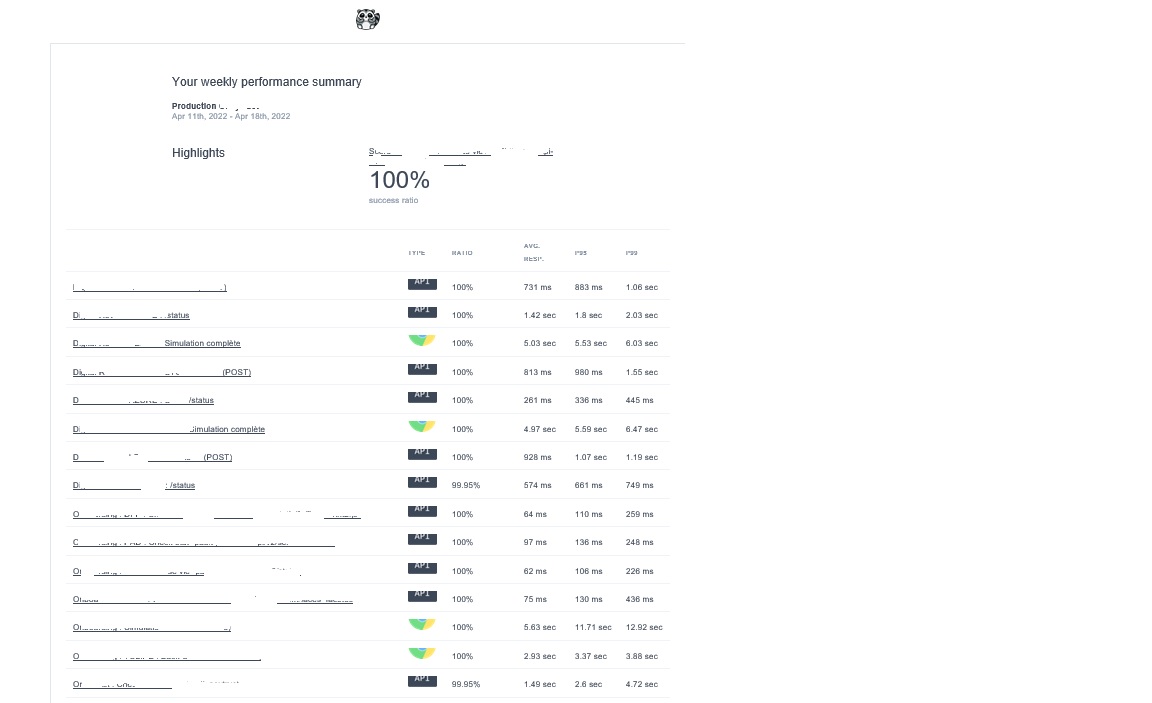Open the first (POST) check details link
This screenshot has width=1152, height=703.
point(161,372)
